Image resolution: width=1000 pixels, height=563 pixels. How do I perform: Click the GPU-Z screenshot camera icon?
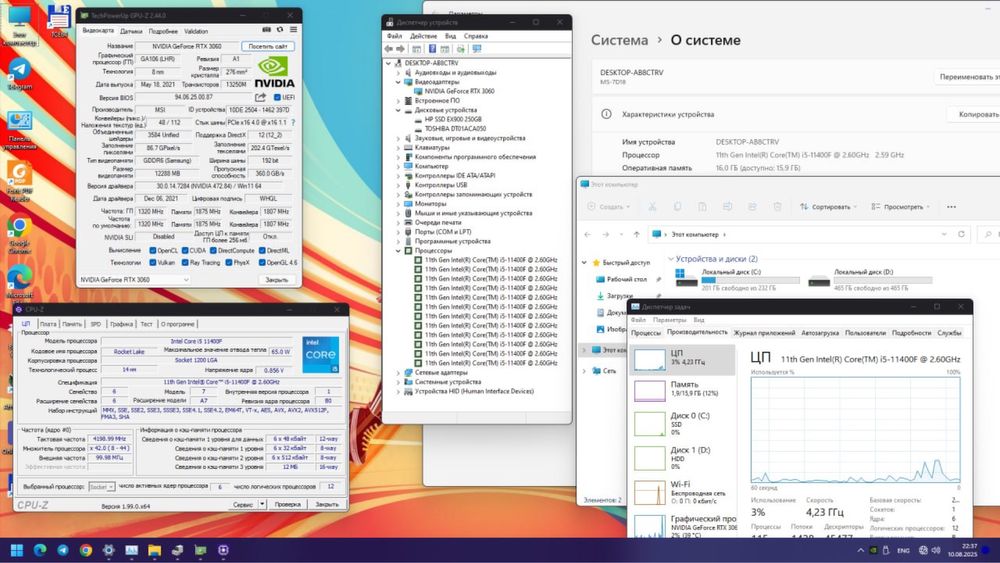coord(267,29)
